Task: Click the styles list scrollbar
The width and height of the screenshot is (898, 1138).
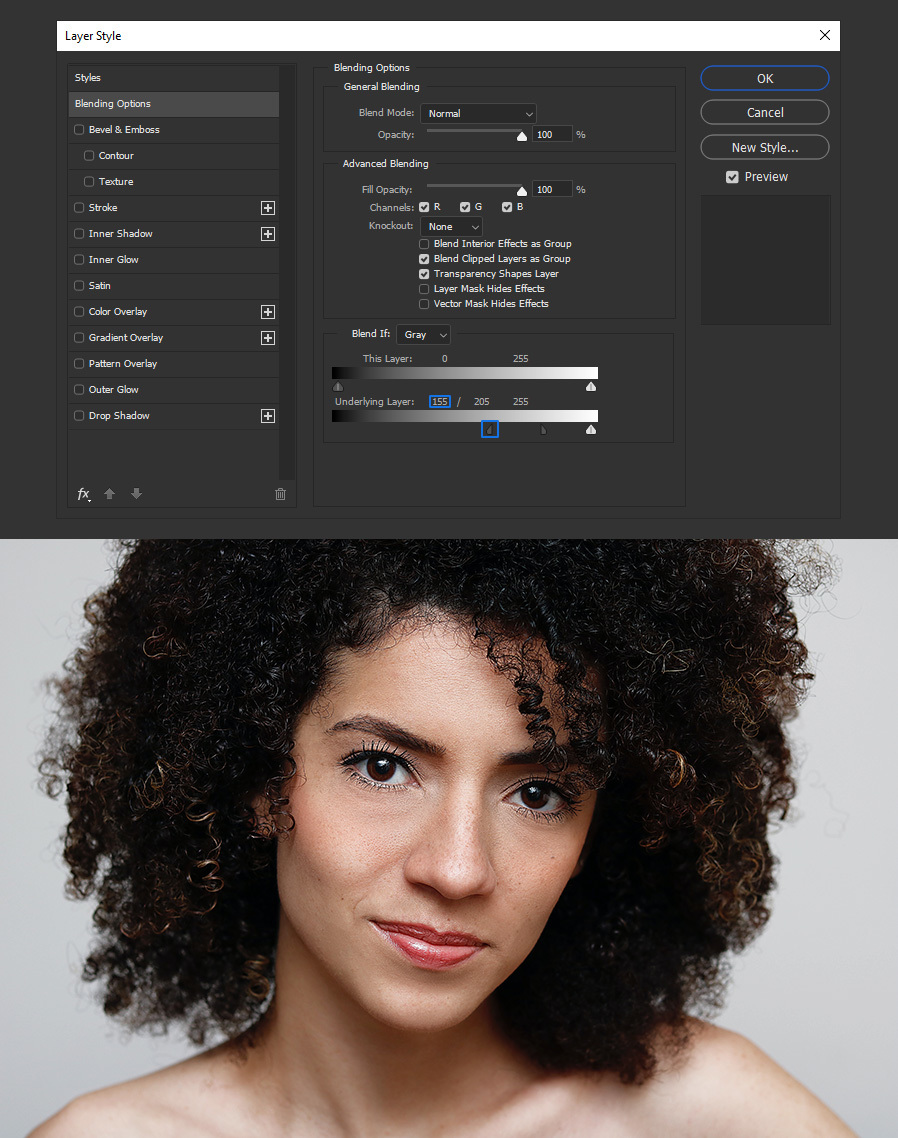Action: [x=288, y=273]
